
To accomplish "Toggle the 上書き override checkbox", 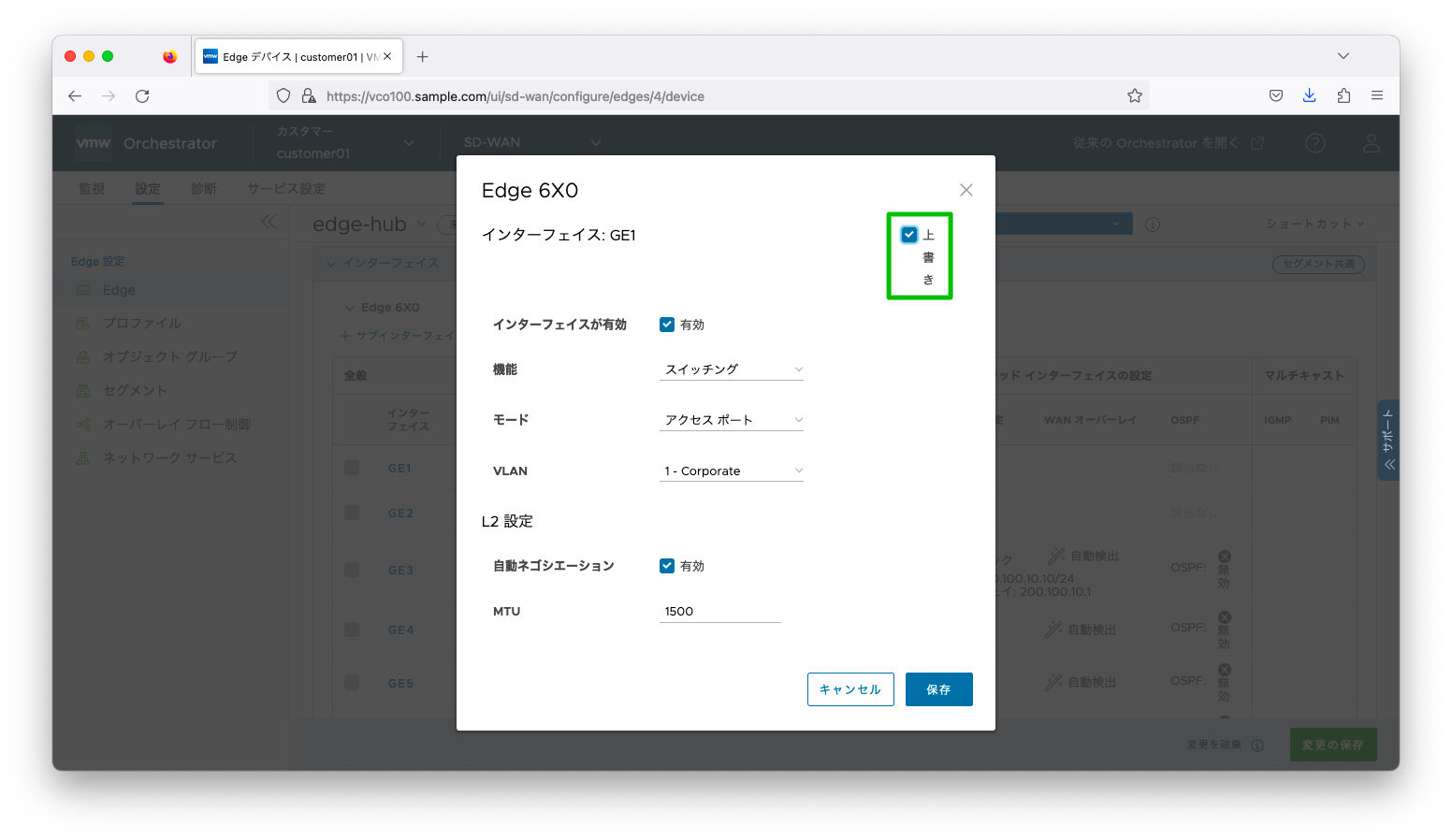I will tap(908, 235).
